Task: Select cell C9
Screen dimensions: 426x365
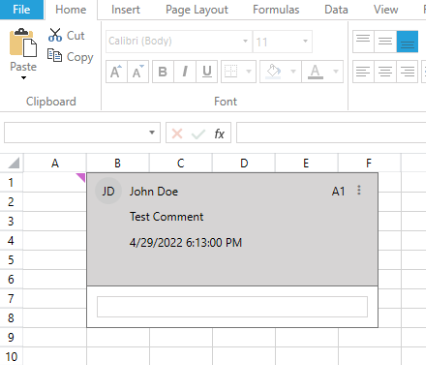Action: (181, 337)
